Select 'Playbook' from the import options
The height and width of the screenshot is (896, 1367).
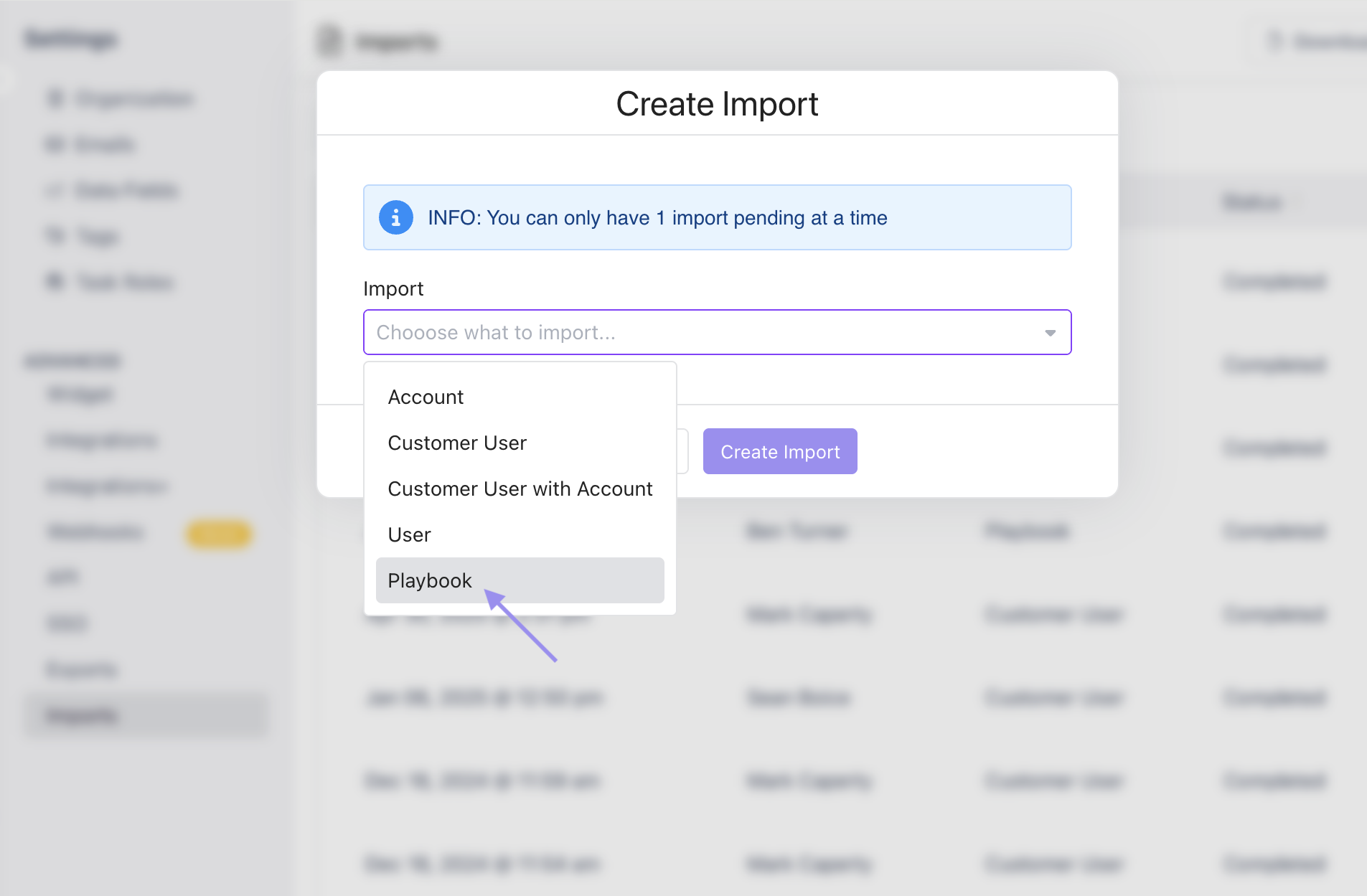[x=429, y=580]
